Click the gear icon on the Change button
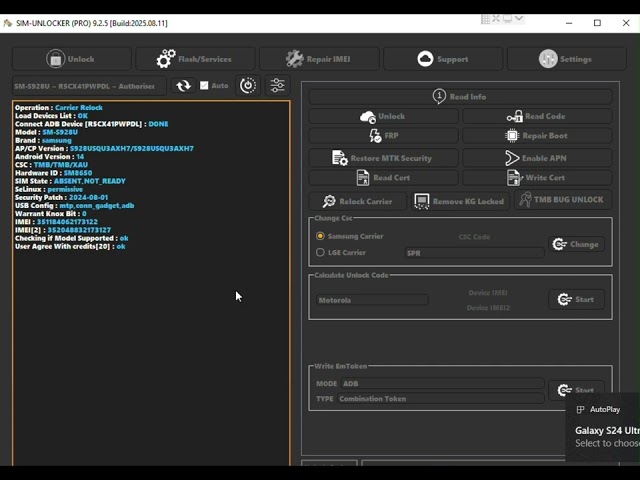Image resolution: width=640 pixels, height=480 pixels. [x=559, y=244]
